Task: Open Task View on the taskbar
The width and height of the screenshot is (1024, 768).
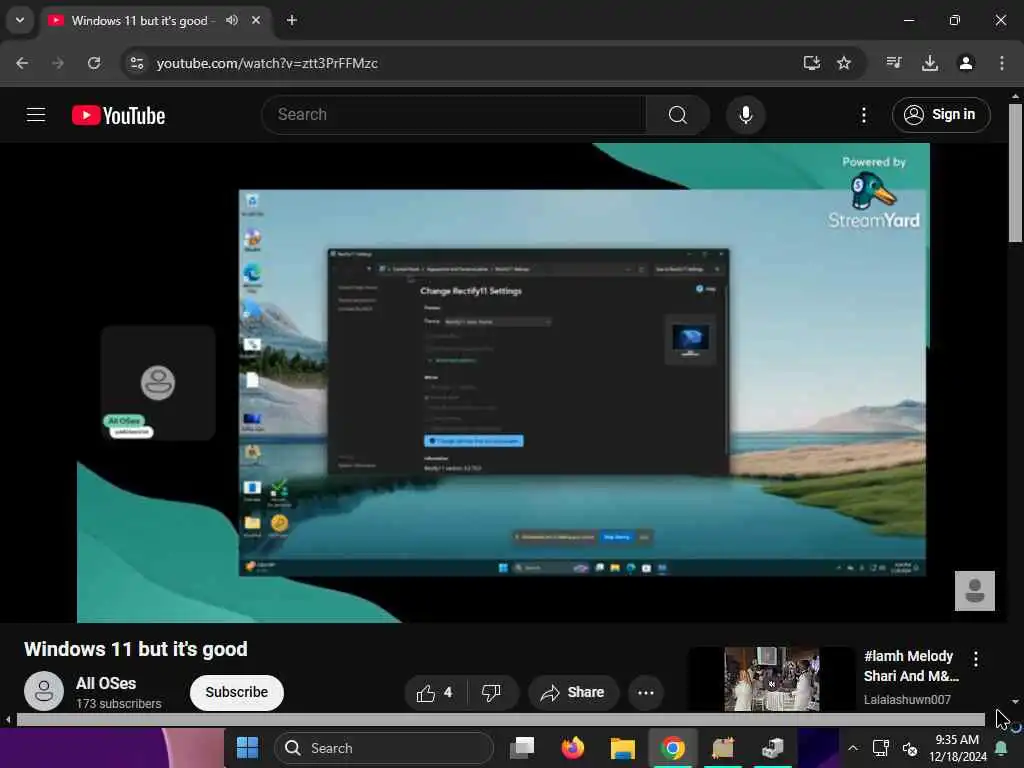Action: pos(522,748)
